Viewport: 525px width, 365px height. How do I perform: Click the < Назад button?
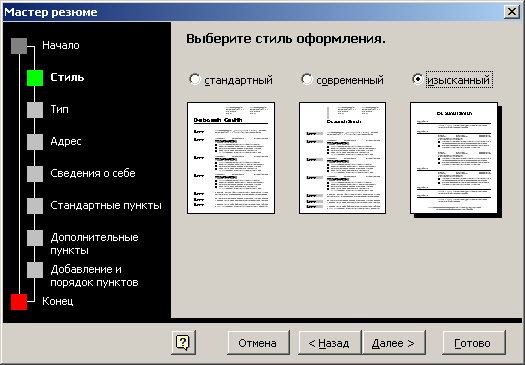click(x=329, y=343)
